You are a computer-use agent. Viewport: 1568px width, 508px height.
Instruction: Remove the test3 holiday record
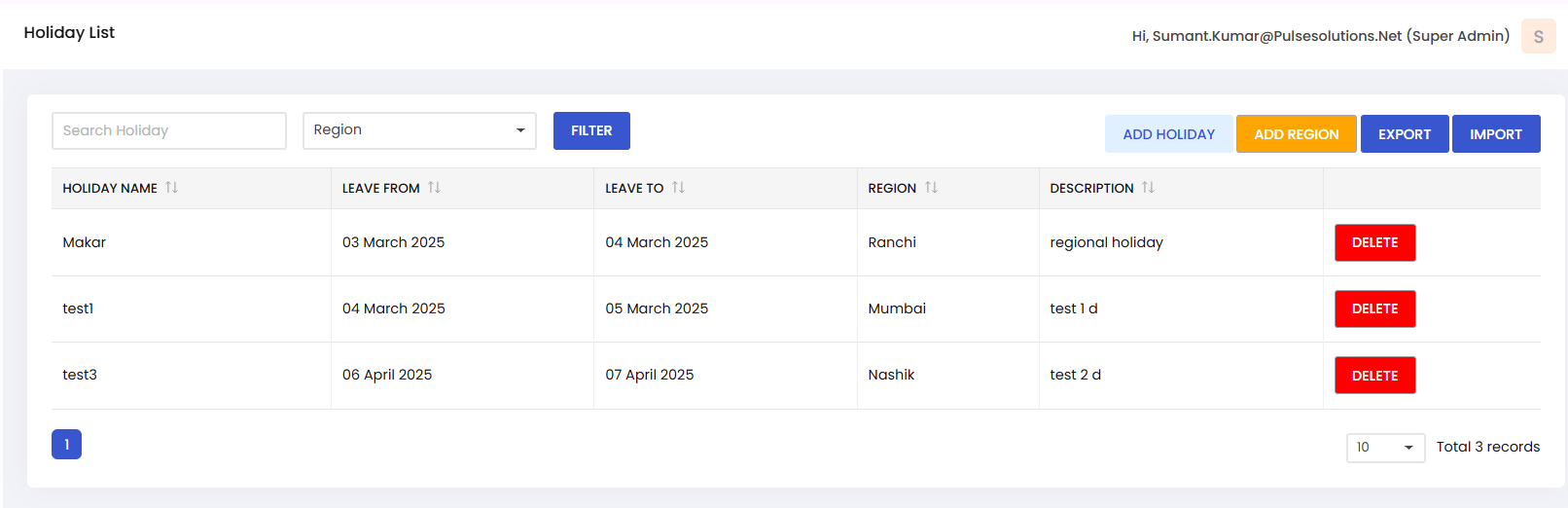1374,376
